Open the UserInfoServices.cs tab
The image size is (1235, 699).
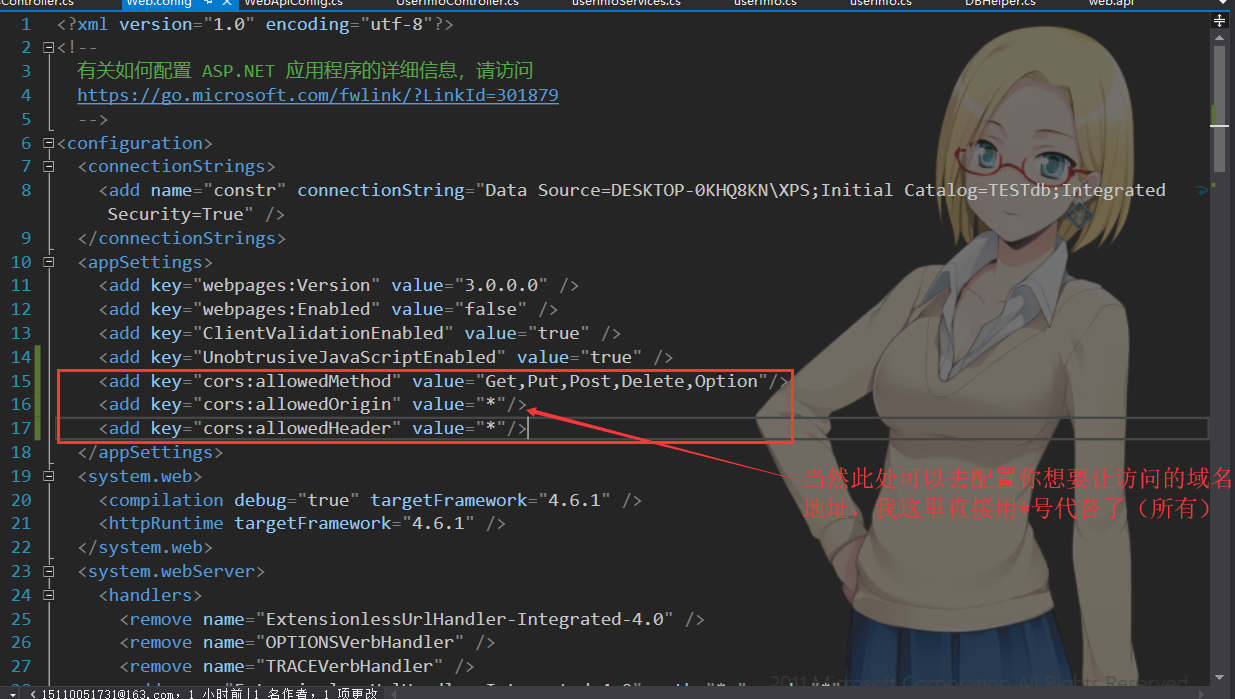626,4
